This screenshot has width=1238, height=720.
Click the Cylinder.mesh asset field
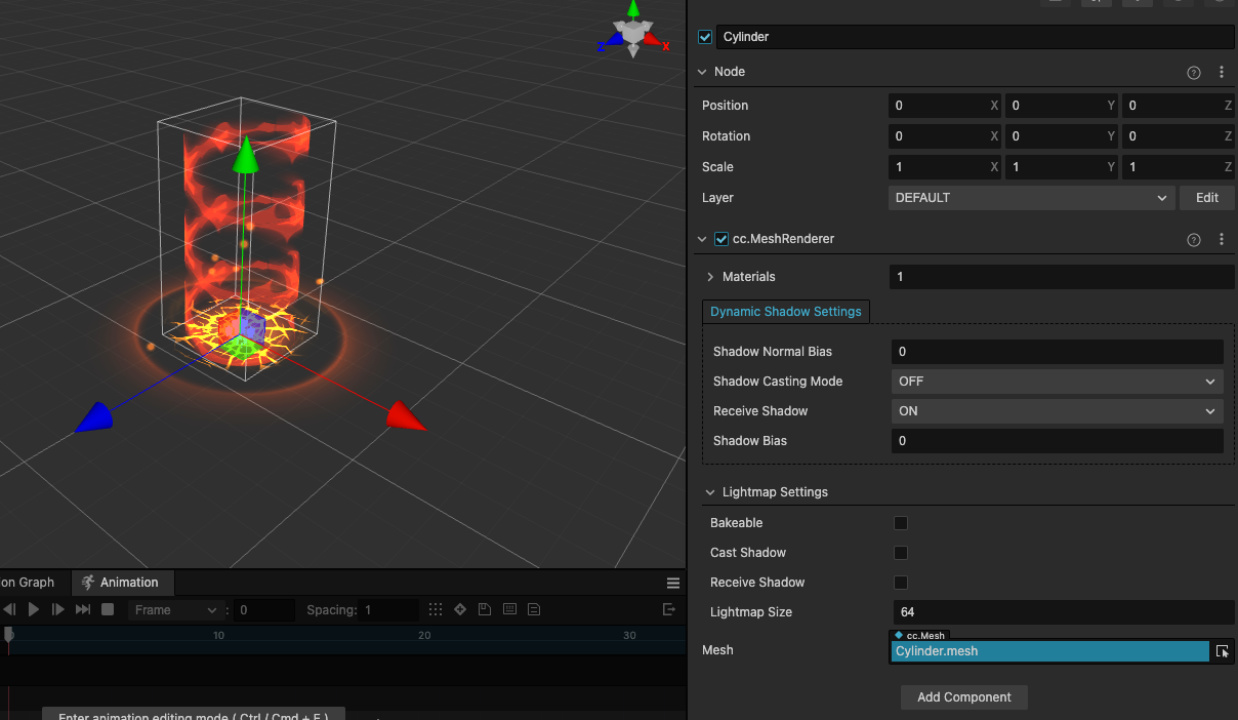(1050, 651)
